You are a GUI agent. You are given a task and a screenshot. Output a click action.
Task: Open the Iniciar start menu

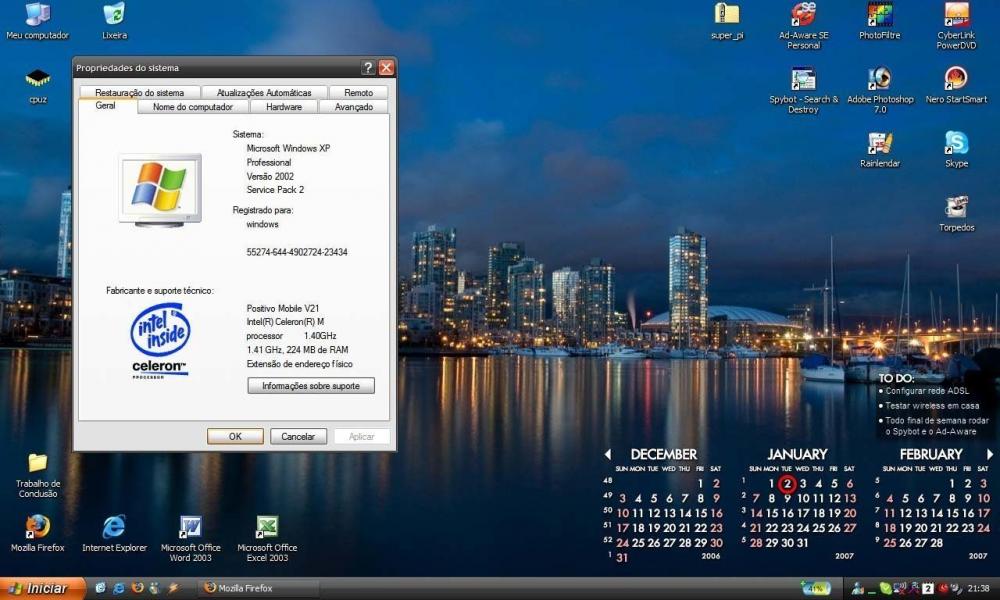[x=38, y=588]
